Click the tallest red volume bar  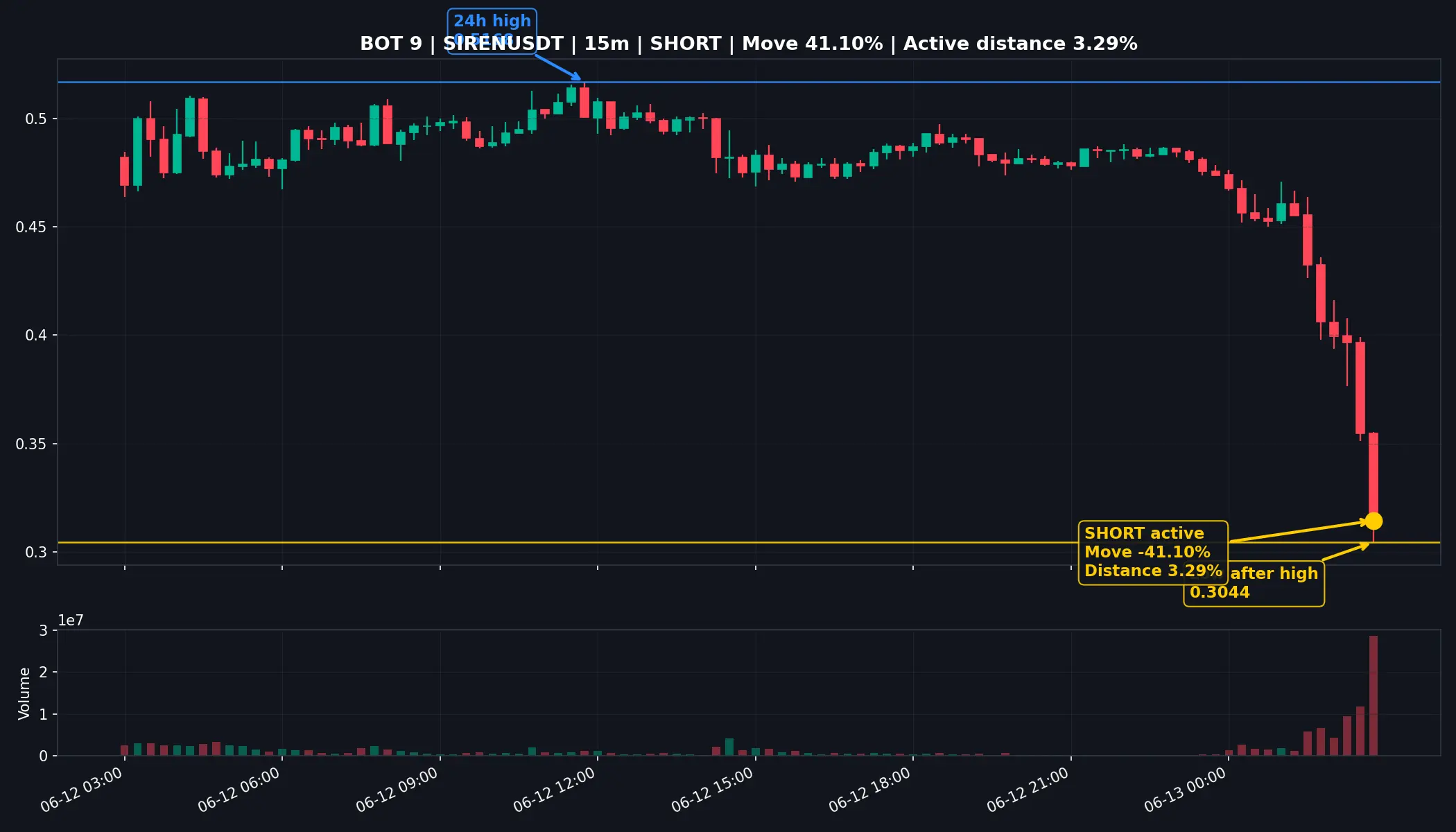pos(1373,695)
